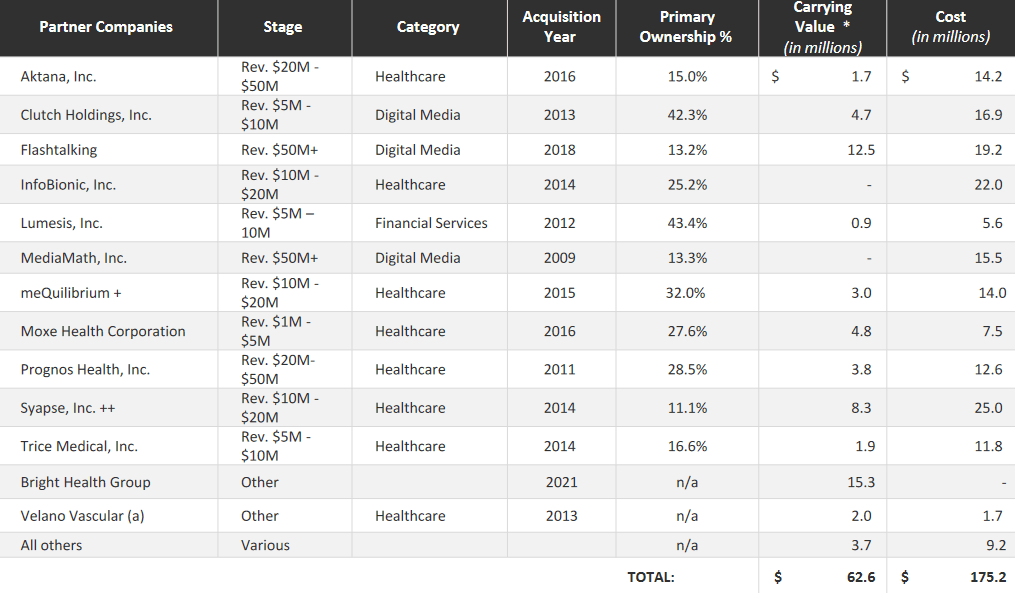Click the Primary Ownership % header
1015x593 pixels.
coord(687,27)
